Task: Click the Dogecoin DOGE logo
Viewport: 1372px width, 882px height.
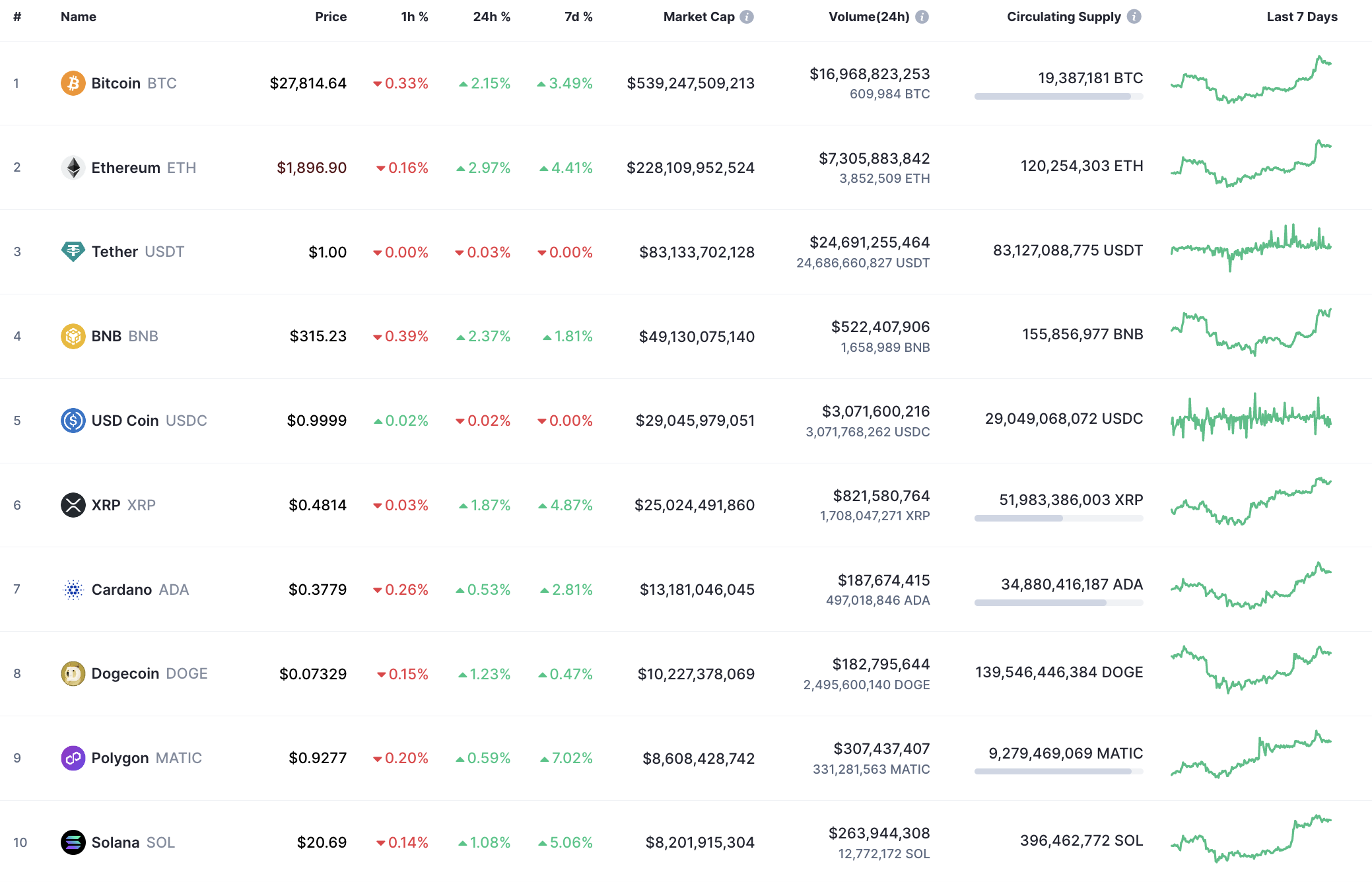Action: 74,673
